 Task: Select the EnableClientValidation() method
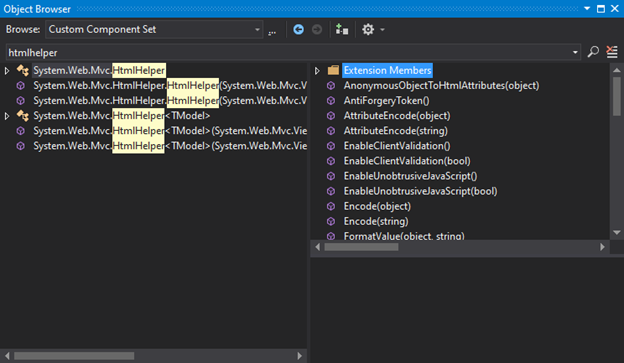click(397, 146)
